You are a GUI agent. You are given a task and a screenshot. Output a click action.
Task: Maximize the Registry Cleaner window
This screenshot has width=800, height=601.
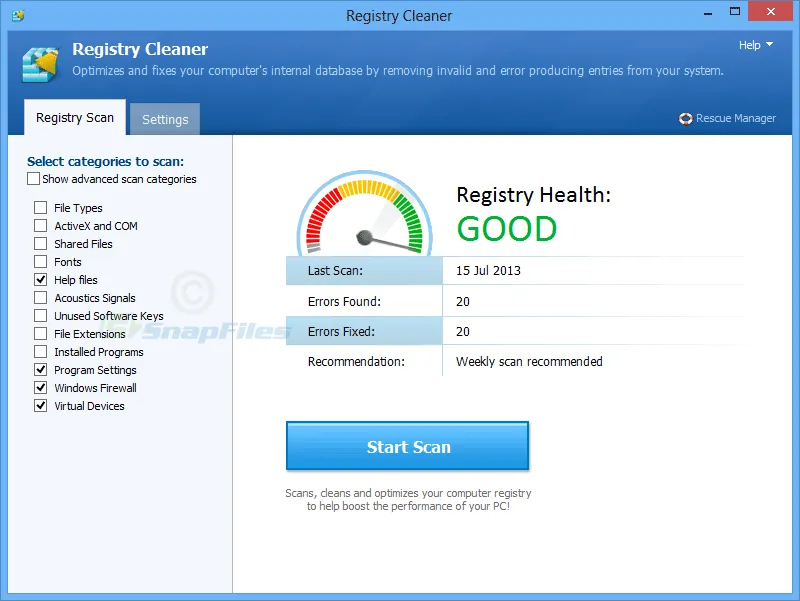[735, 12]
